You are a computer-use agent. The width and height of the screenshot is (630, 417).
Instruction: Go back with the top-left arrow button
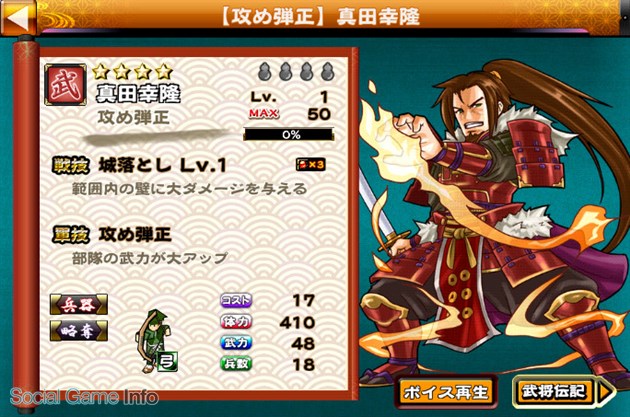click(x=18, y=17)
